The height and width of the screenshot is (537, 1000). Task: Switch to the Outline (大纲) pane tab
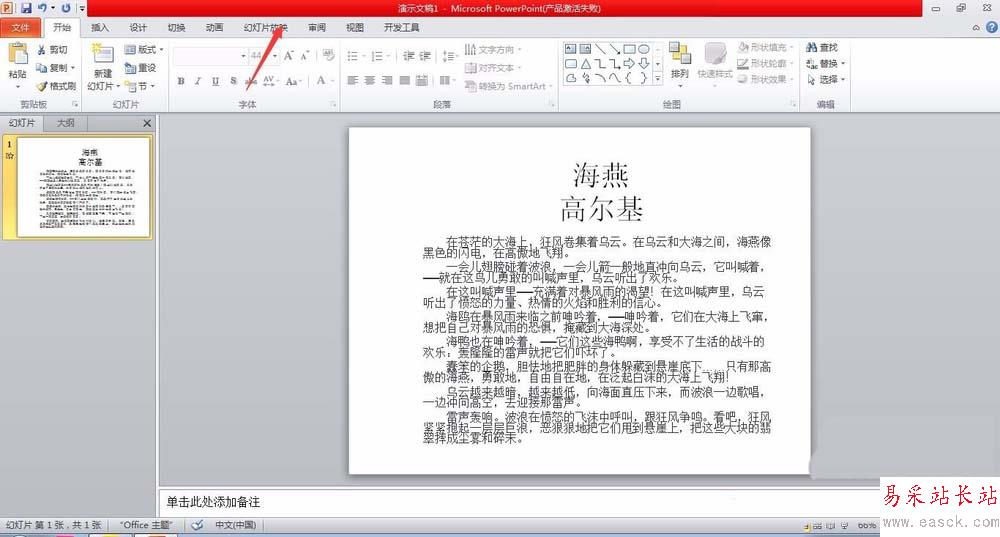click(66, 122)
